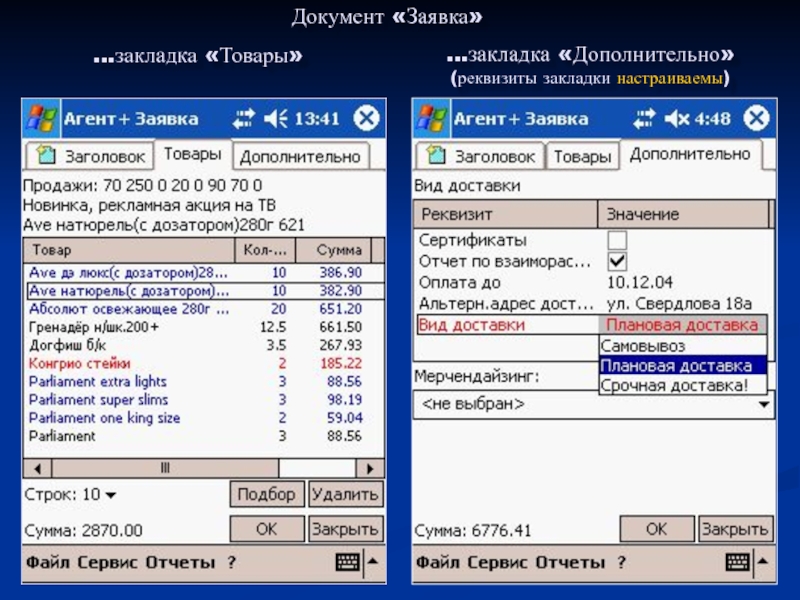Image resolution: width=800 pixels, height=600 pixels.
Task: Click the Подбор button
Action: [x=267, y=494]
